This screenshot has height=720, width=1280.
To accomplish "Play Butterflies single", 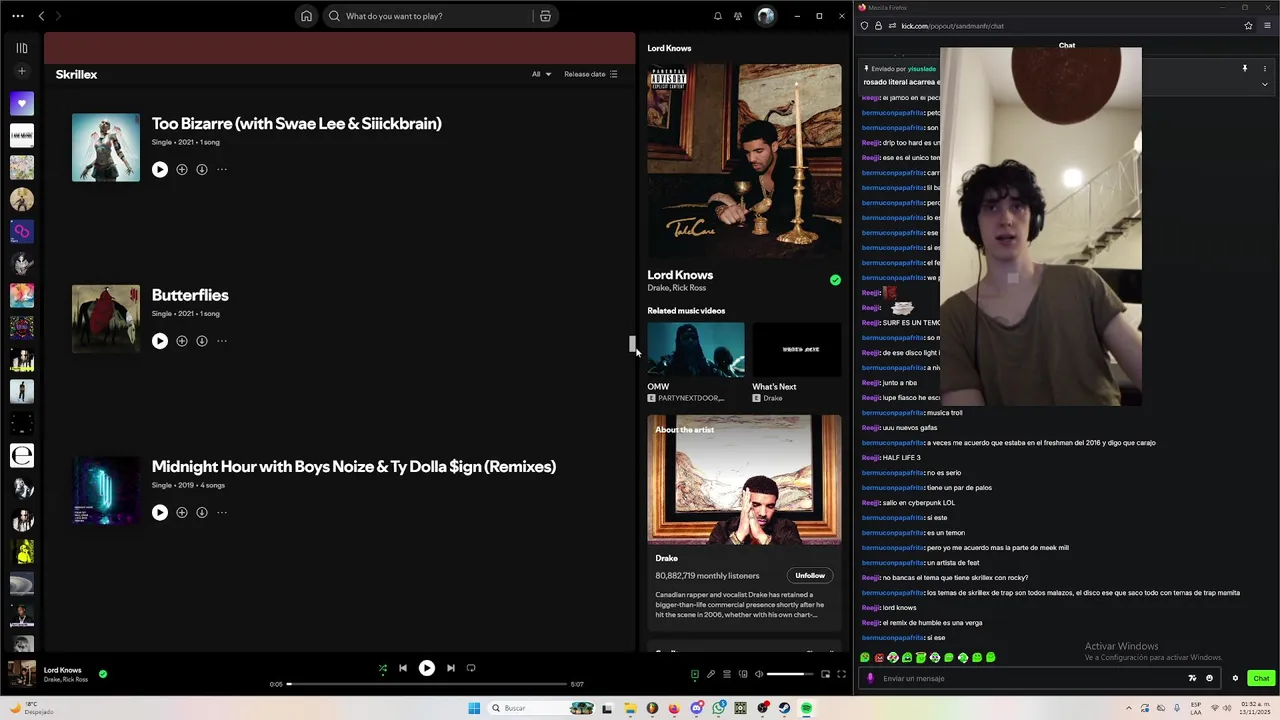I will tap(160, 341).
